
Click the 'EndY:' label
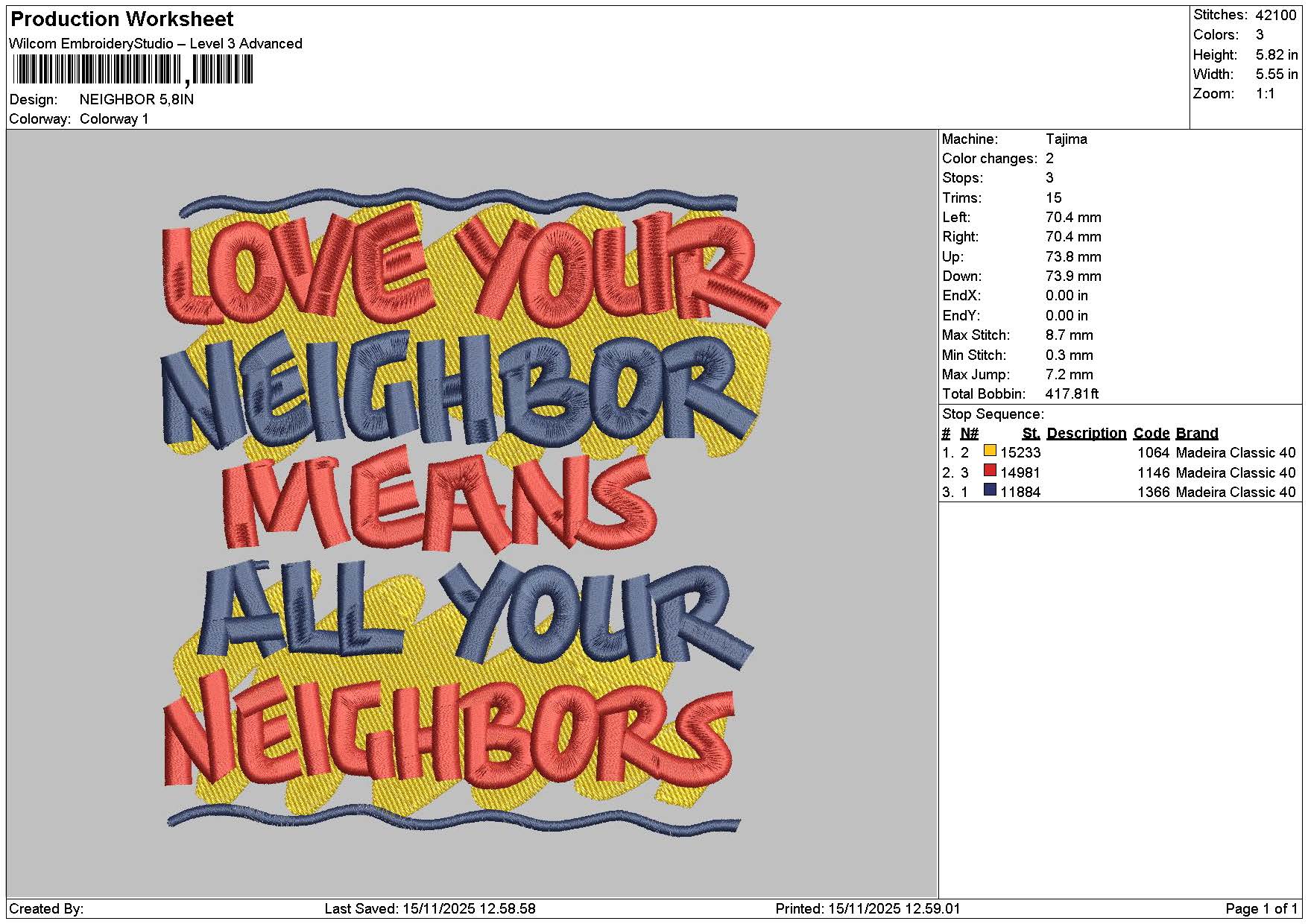pos(961,316)
